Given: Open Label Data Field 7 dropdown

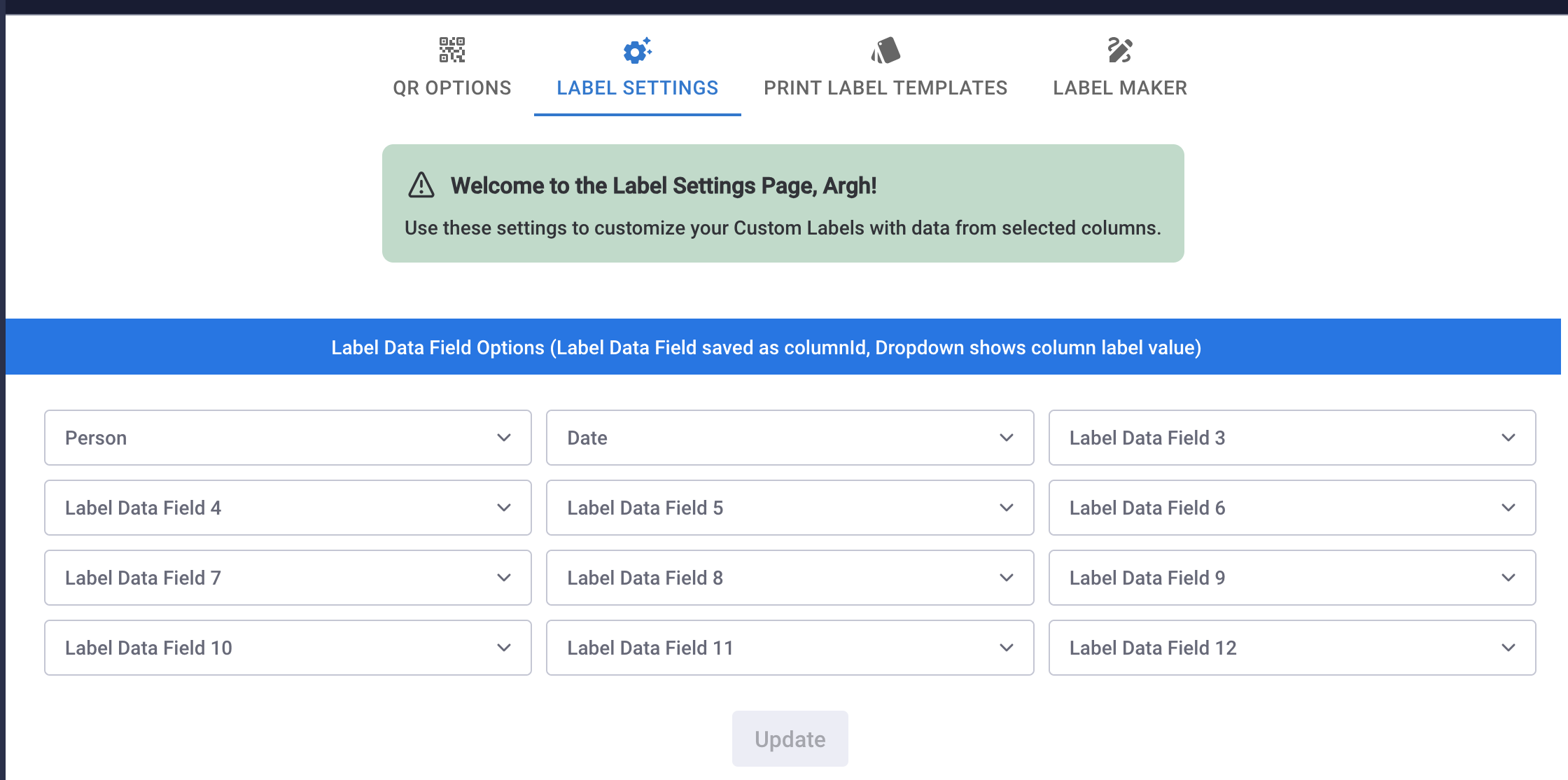Looking at the screenshot, I should pyautogui.click(x=288, y=578).
